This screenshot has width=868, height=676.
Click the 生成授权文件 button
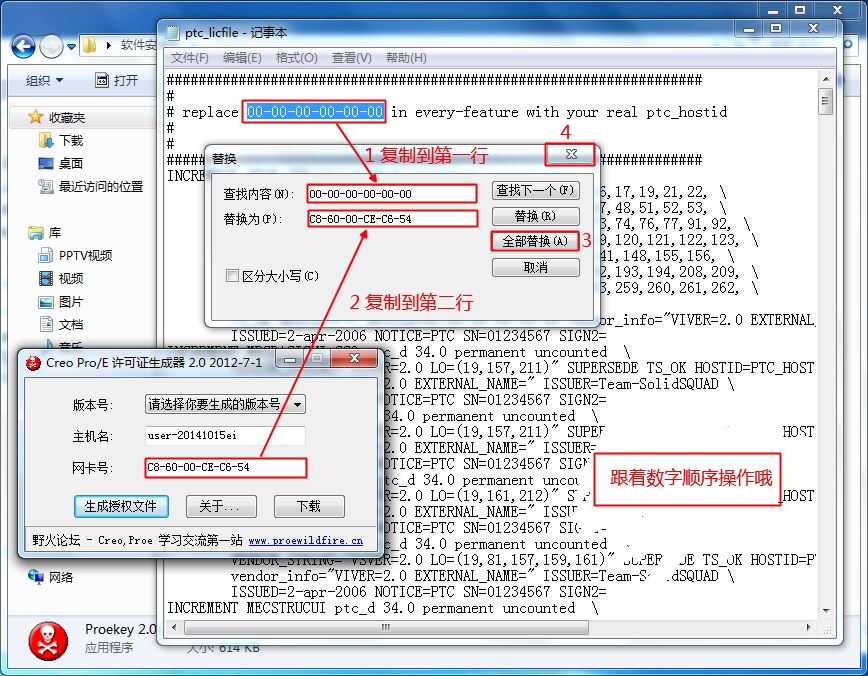121,506
